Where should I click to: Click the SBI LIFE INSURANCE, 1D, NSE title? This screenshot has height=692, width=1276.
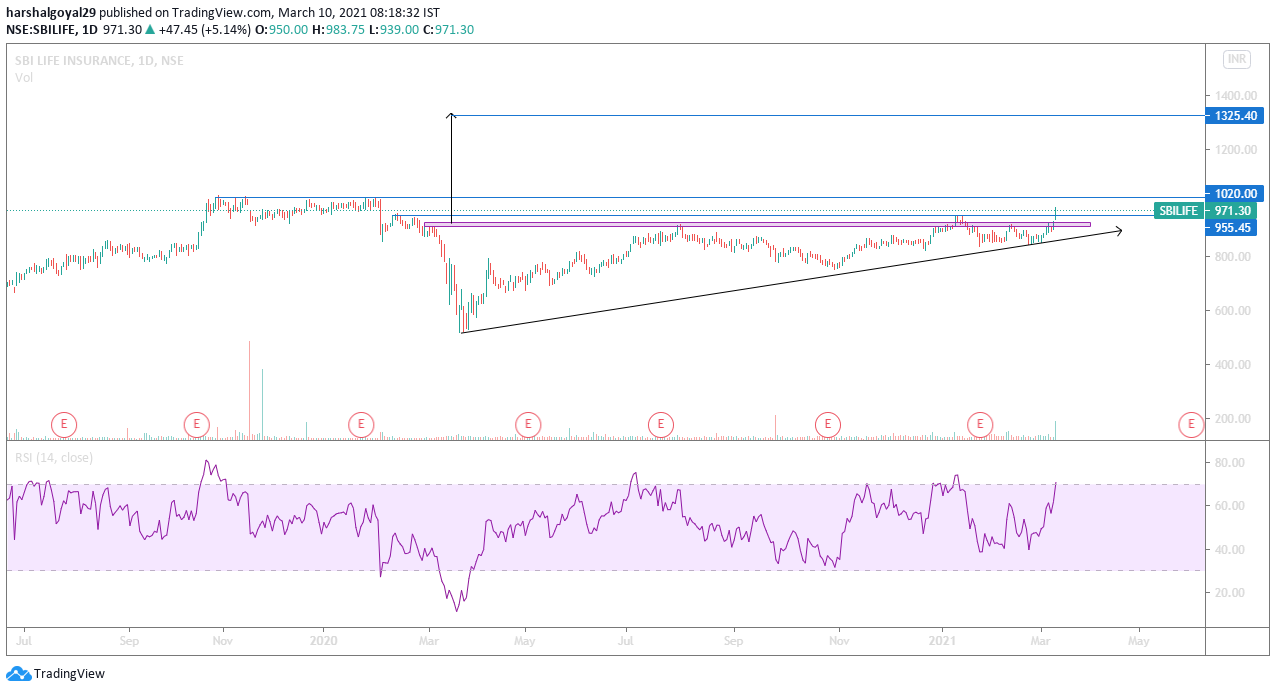pos(99,60)
